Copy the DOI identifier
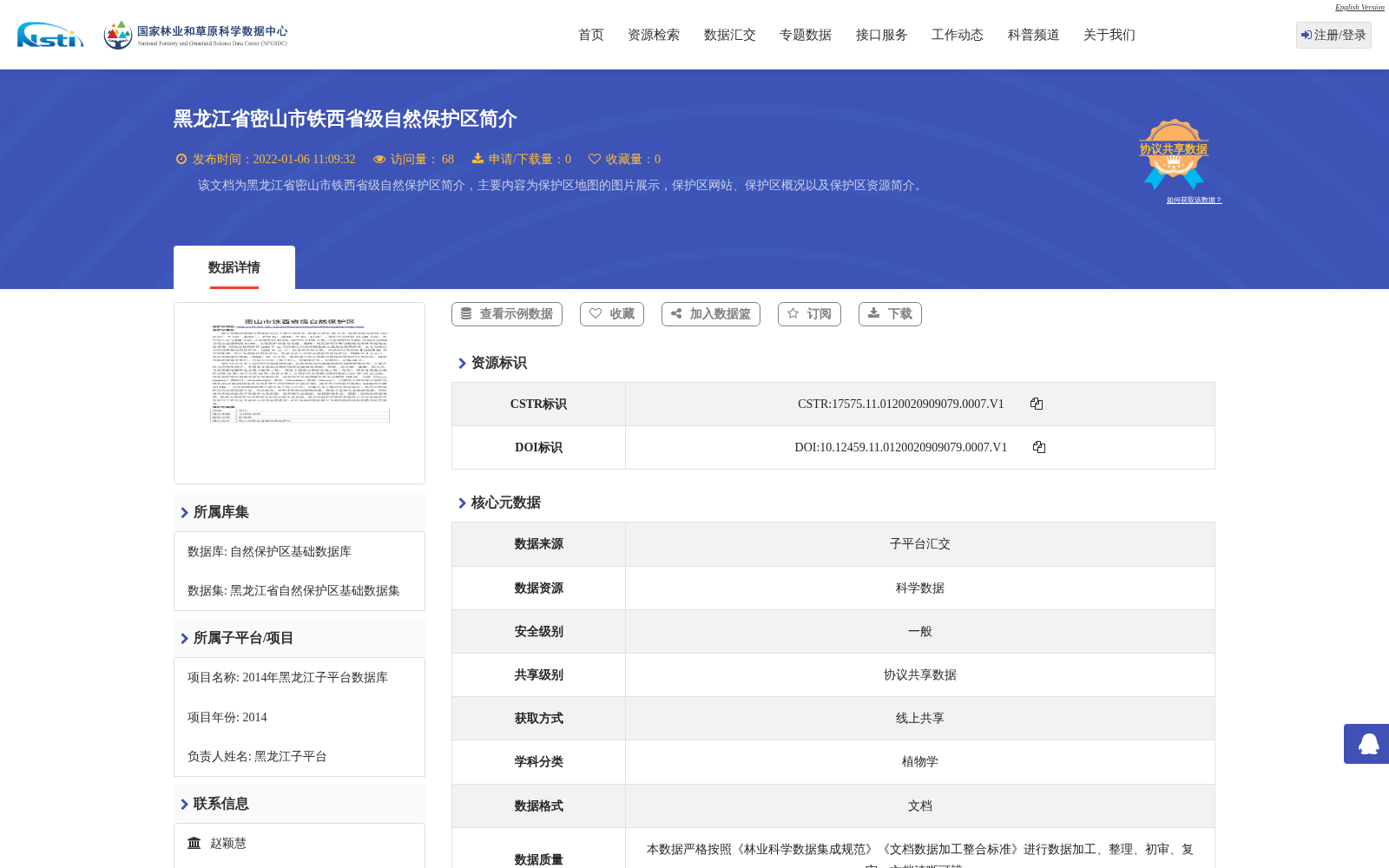1389x868 pixels. (x=1039, y=447)
